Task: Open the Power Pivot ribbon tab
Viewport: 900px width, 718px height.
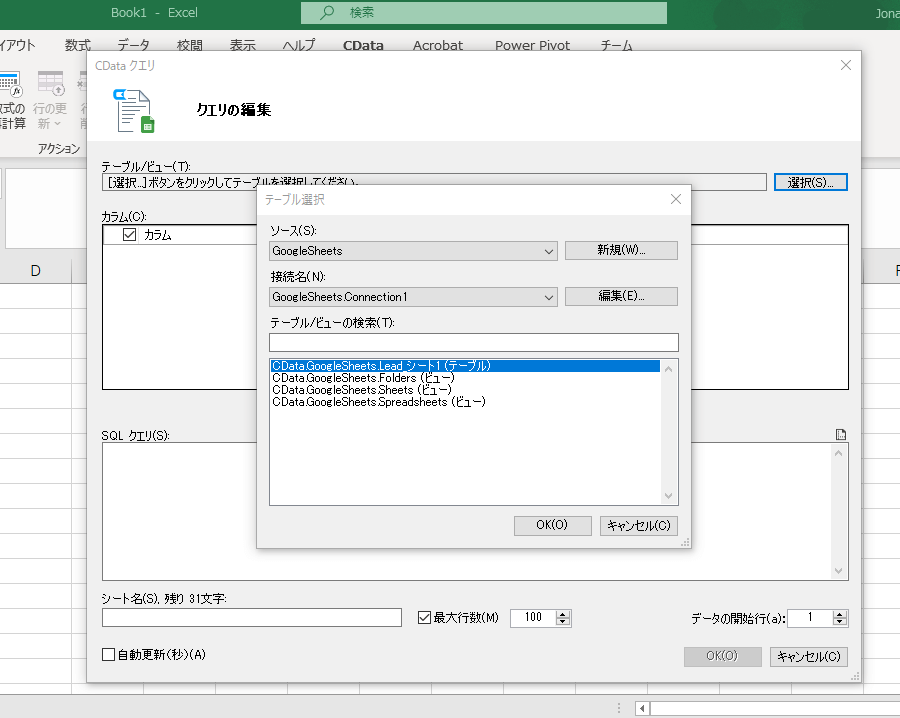Action: (x=532, y=45)
